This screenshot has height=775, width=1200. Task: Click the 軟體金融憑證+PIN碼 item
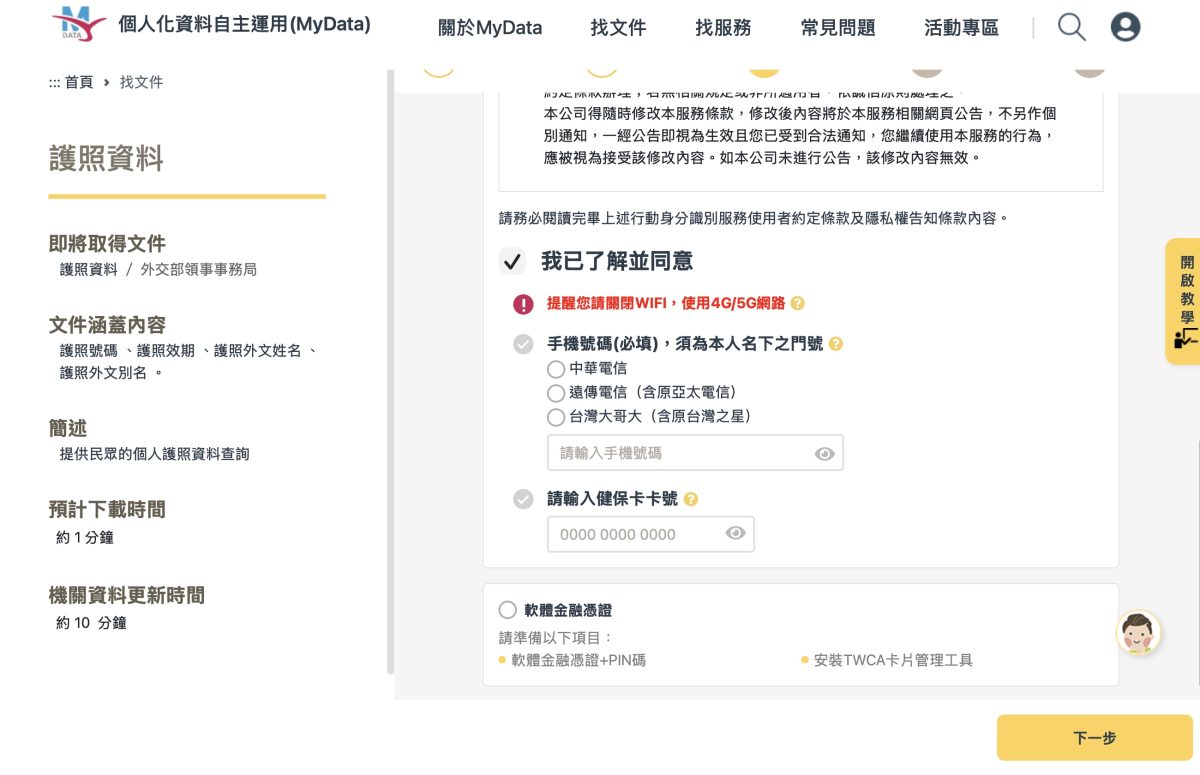tap(578, 661)
